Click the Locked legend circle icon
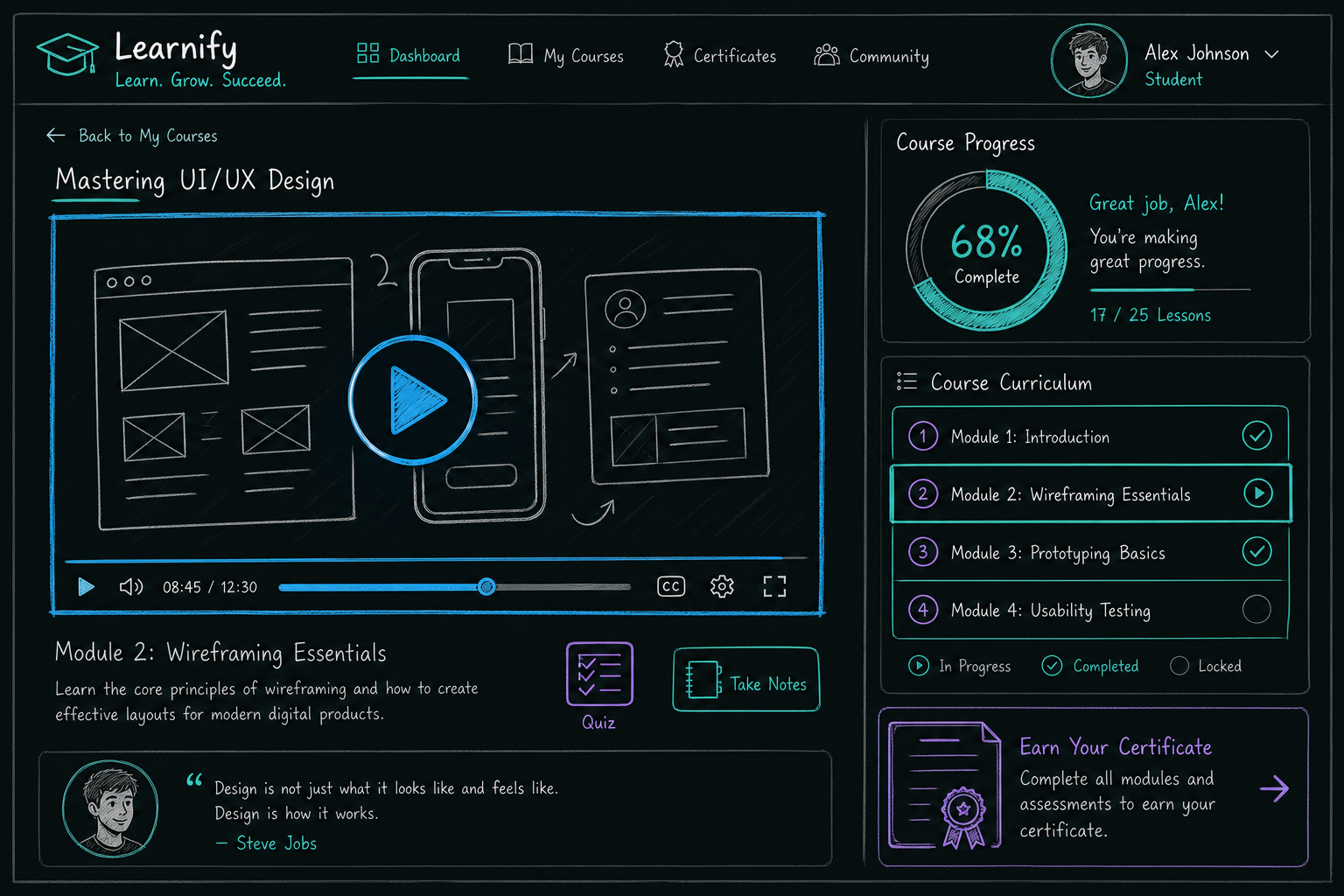 coord(1179,666)
